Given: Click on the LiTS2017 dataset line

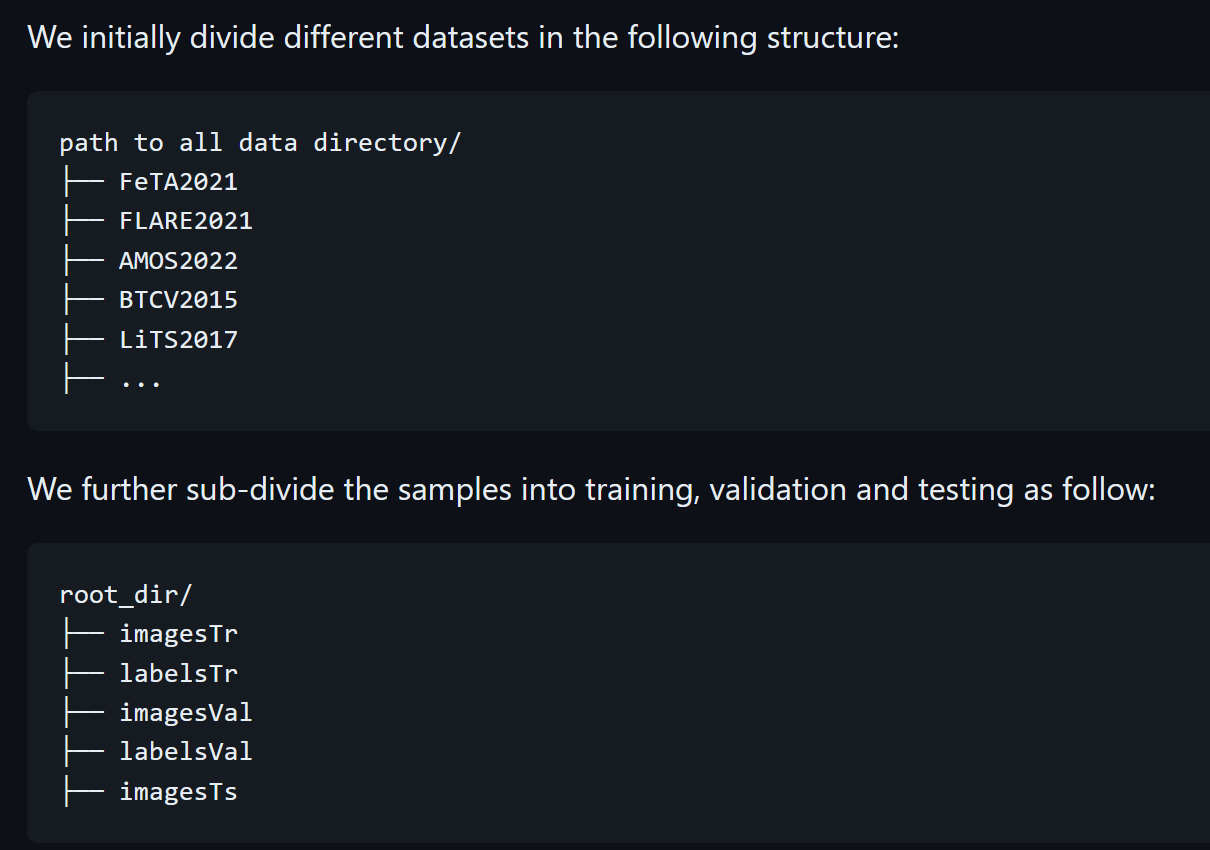Looking at the screenshot, I should (x=178, y=340).
